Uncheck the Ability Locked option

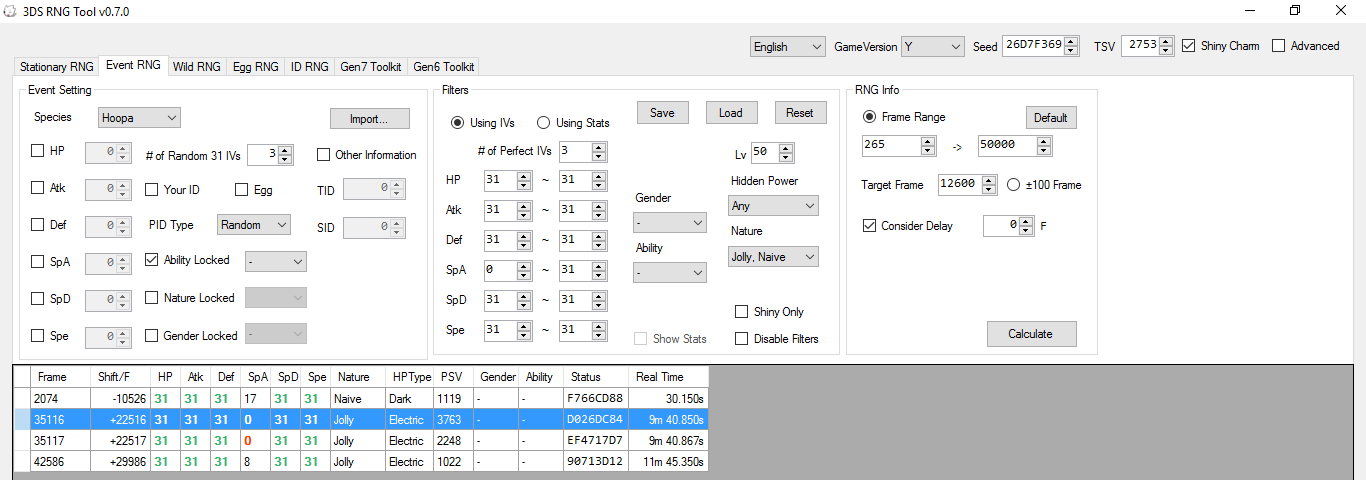[x=152, y=260]
